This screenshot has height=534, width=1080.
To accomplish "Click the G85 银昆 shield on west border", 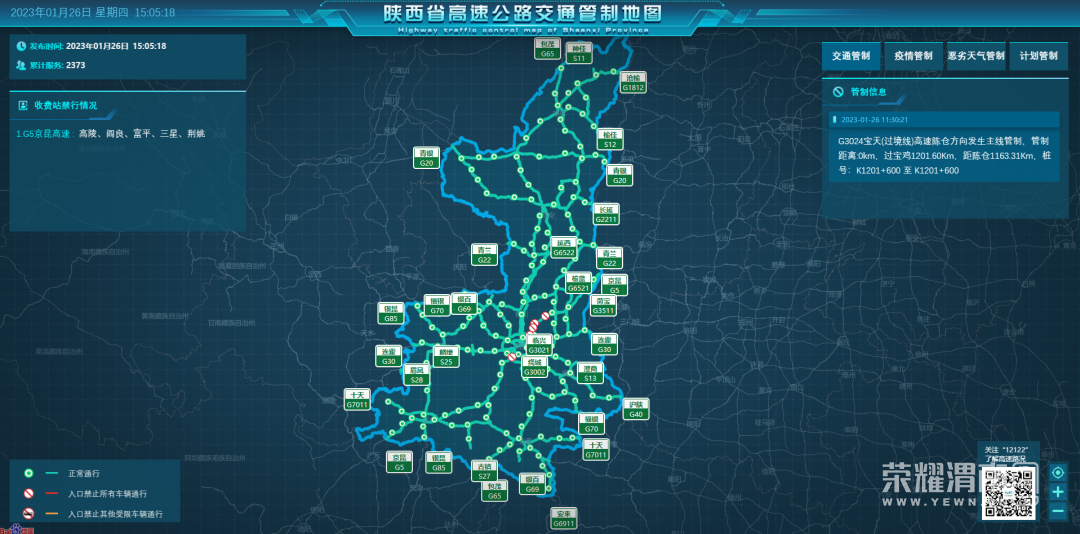I will [x=391, y=314].
